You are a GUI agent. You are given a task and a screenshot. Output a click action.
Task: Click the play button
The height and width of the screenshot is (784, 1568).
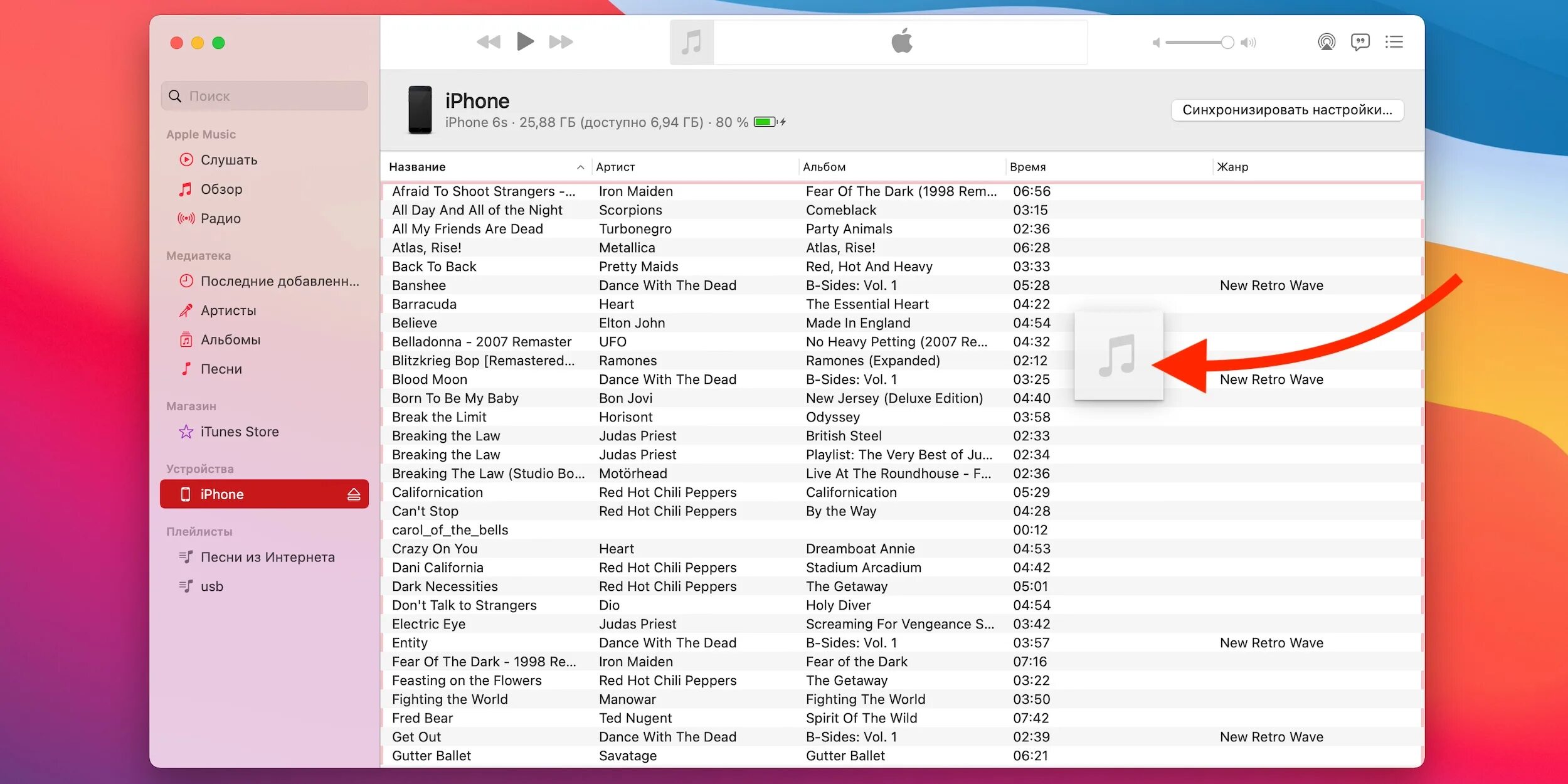click(x=525, y=41)
